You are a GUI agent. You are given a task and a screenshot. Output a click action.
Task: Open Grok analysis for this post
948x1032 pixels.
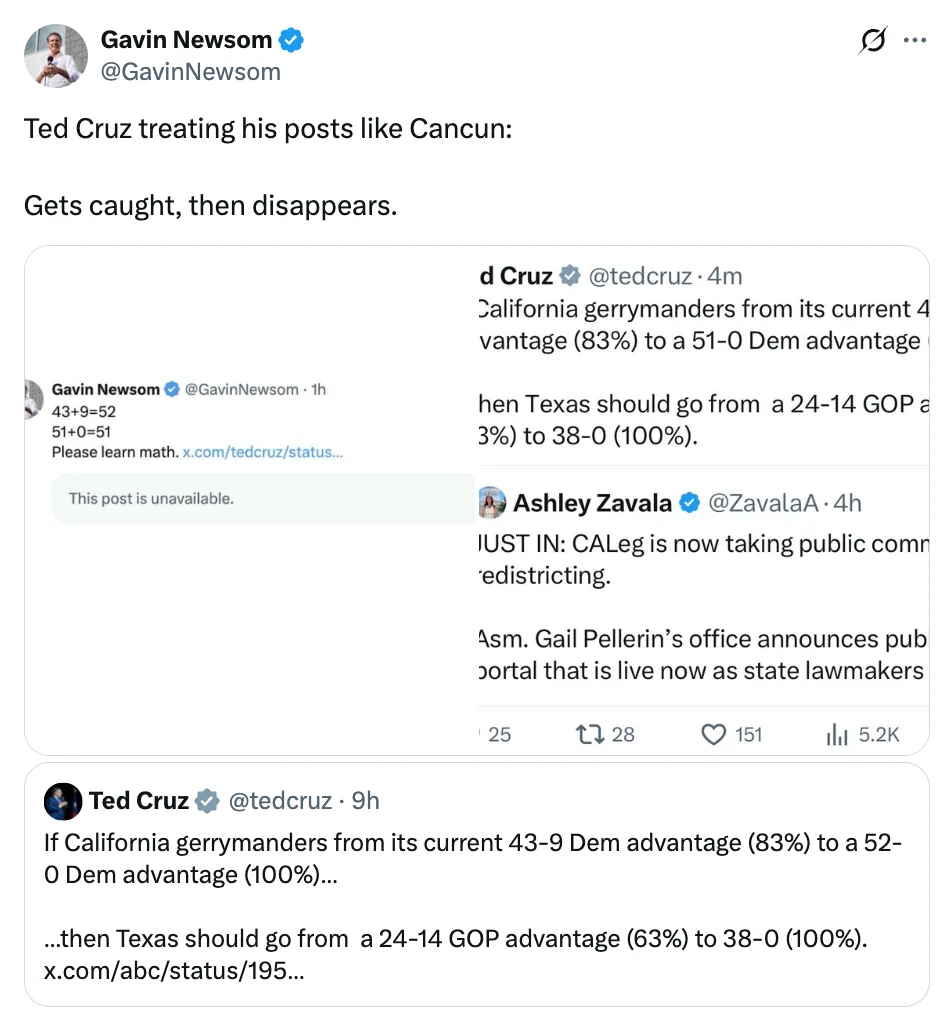point(871,40)
